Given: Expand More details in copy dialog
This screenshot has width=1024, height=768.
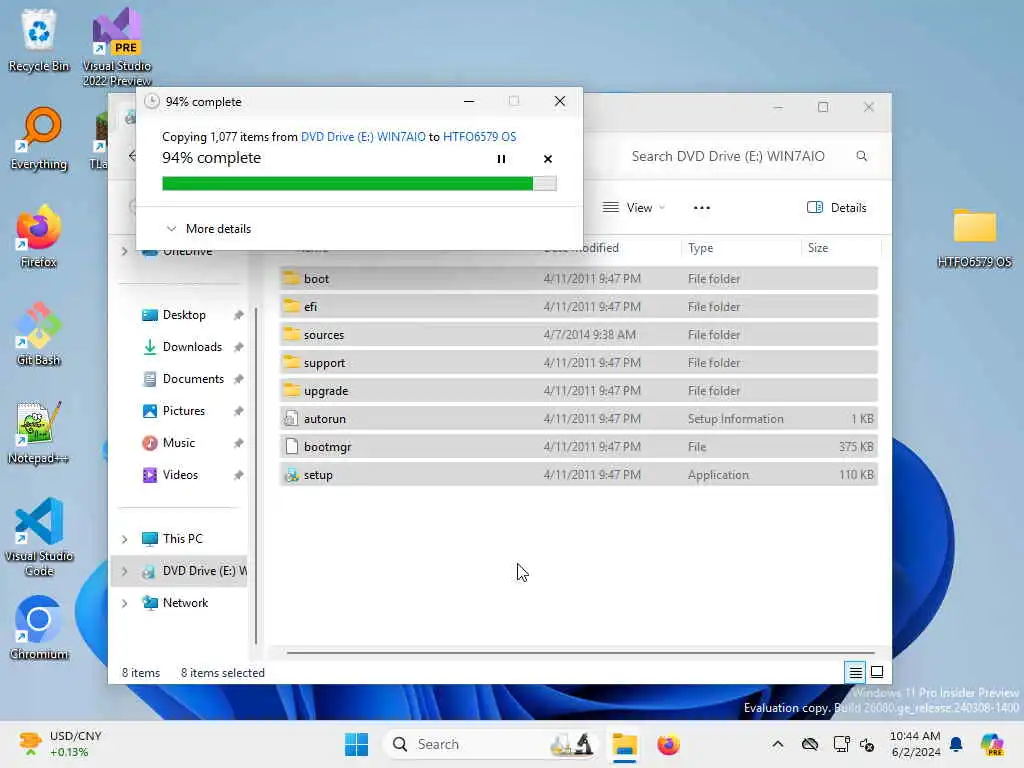Looking at the screenshot, I should 208,229.
